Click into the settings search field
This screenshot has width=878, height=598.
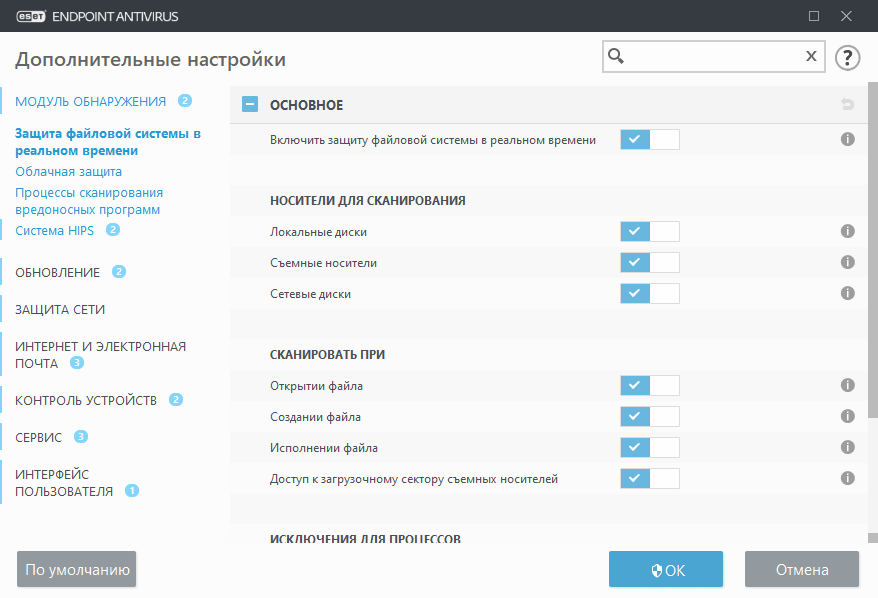[x=713, y=56]
